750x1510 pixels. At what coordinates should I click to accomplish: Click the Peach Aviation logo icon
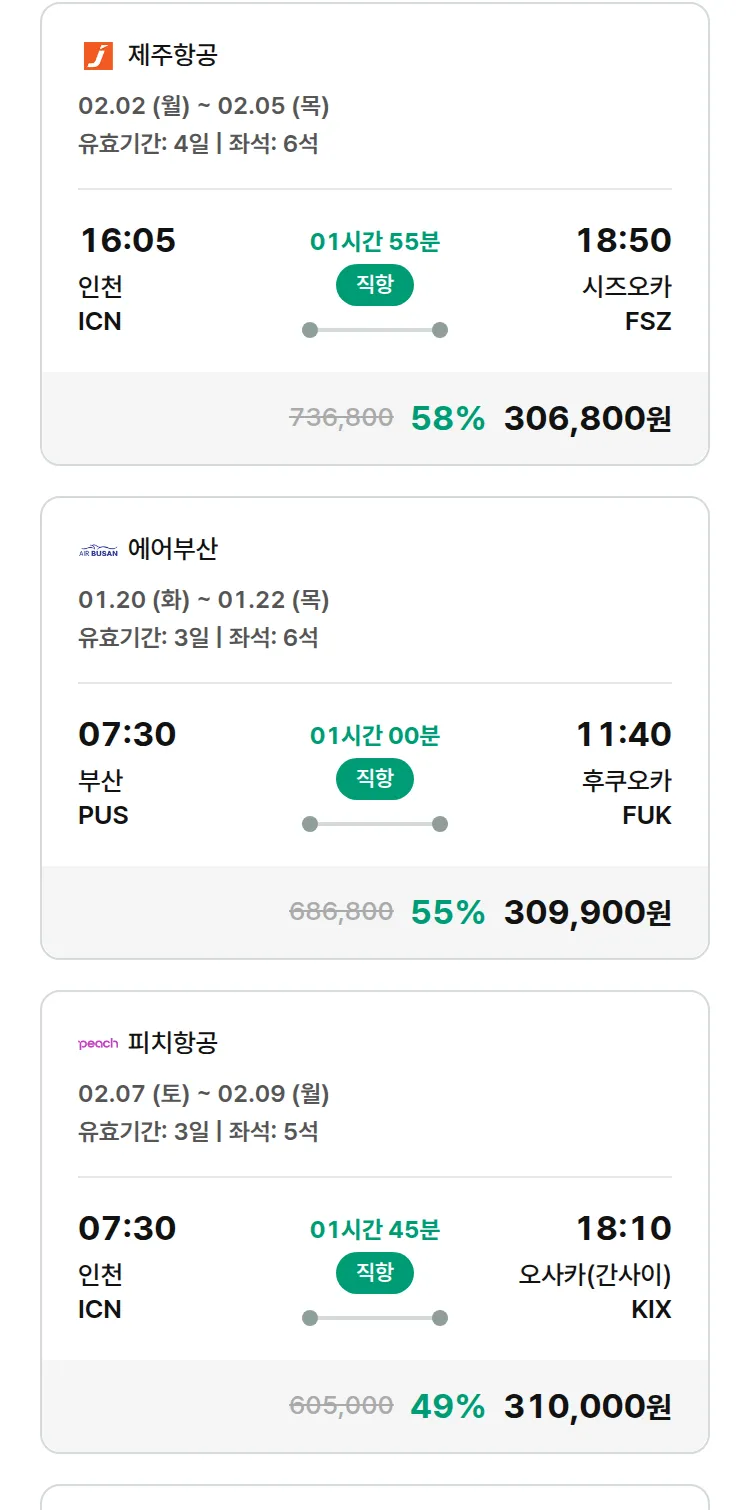(98, 1043)
